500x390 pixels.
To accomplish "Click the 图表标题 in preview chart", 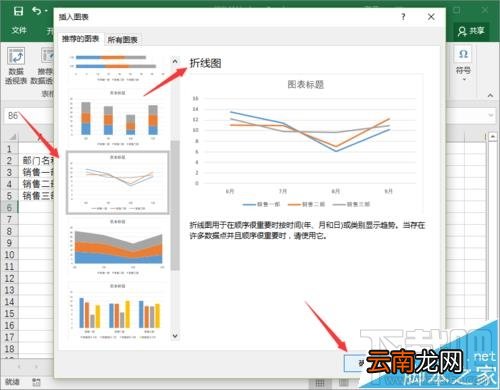I will point(306,85).
